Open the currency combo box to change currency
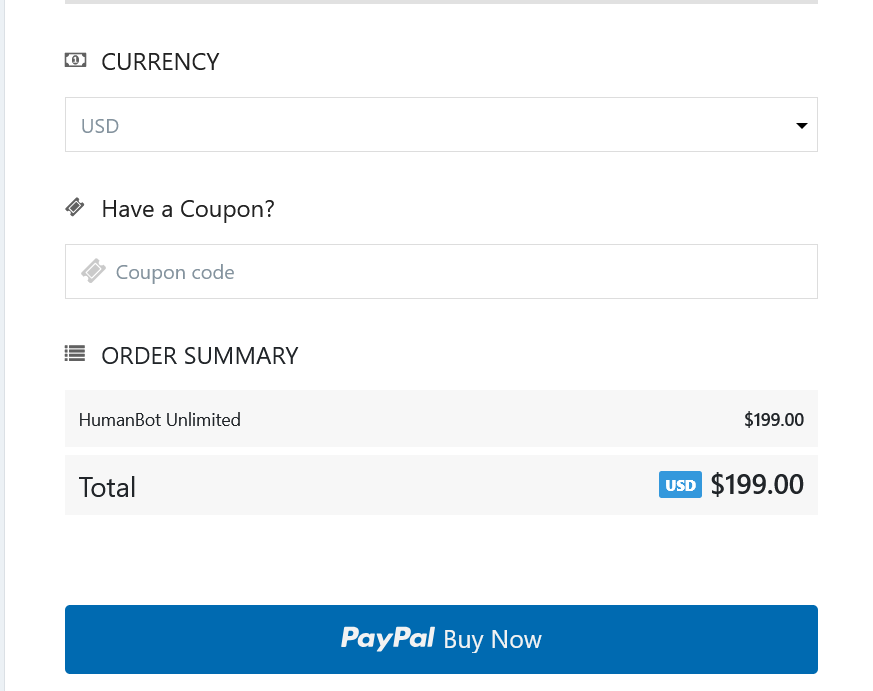The width and height of the screenshot is (873, 691). pyautogui.click(x=441, y=124)
